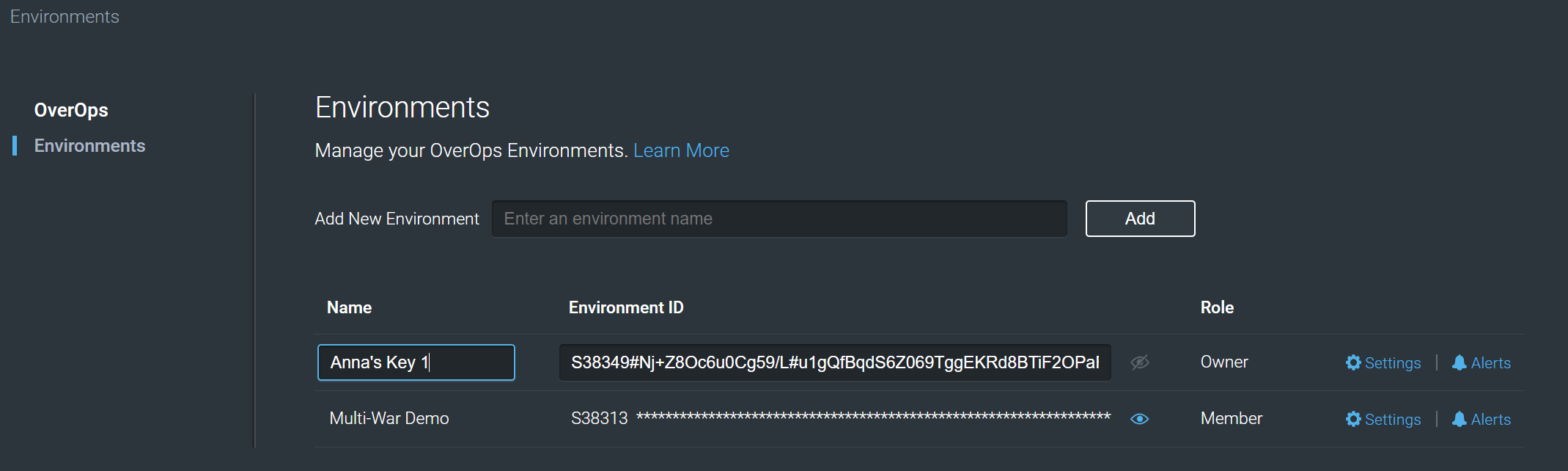Edit the Anna's Key 1 name field

tap(416, 362)
